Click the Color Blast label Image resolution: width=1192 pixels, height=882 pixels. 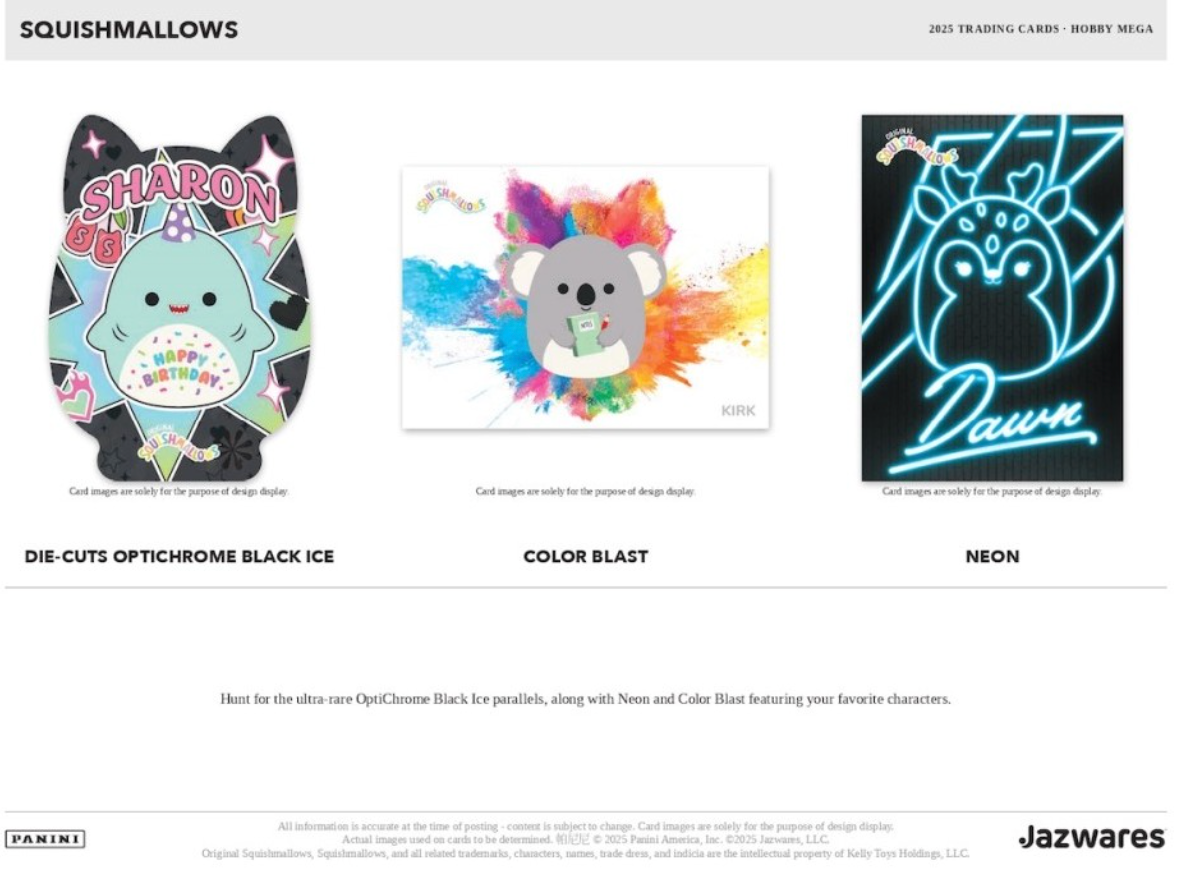pyautogui.click(x=585, y=557)
